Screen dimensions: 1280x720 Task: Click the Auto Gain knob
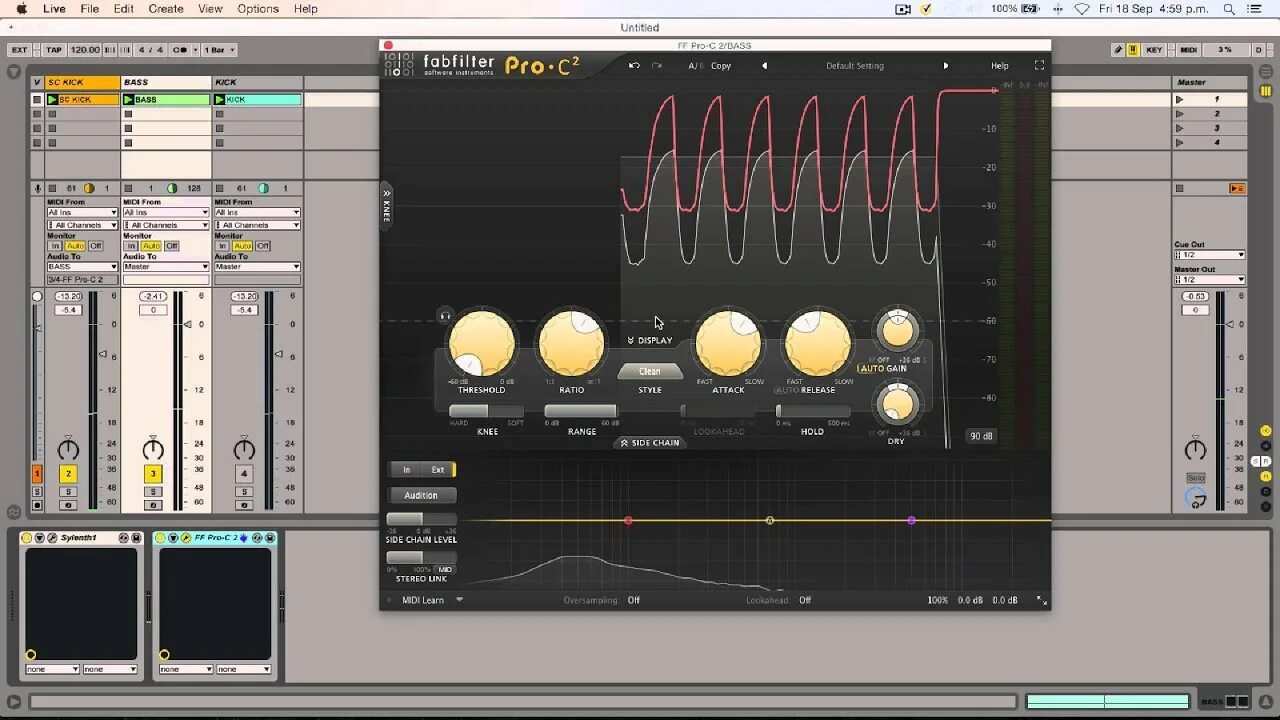897,329
